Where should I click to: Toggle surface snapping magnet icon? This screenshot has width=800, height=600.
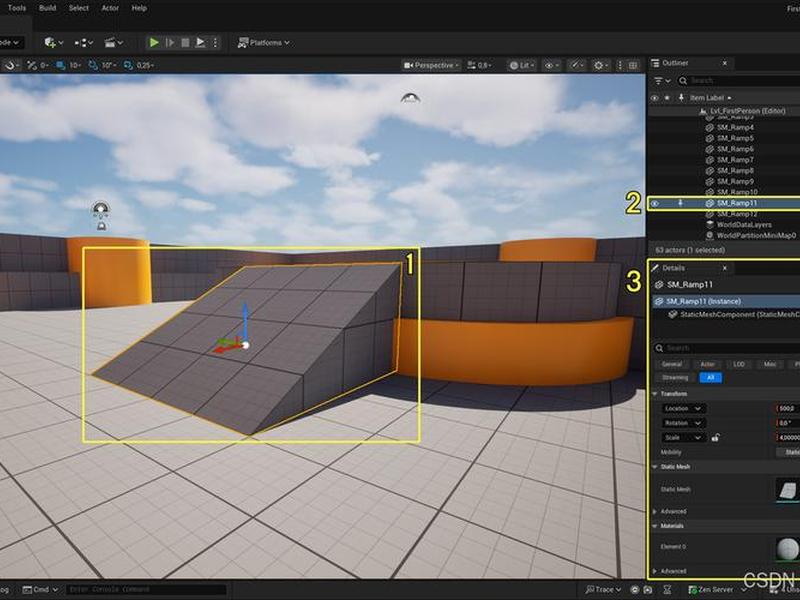(x=11, y=65)
